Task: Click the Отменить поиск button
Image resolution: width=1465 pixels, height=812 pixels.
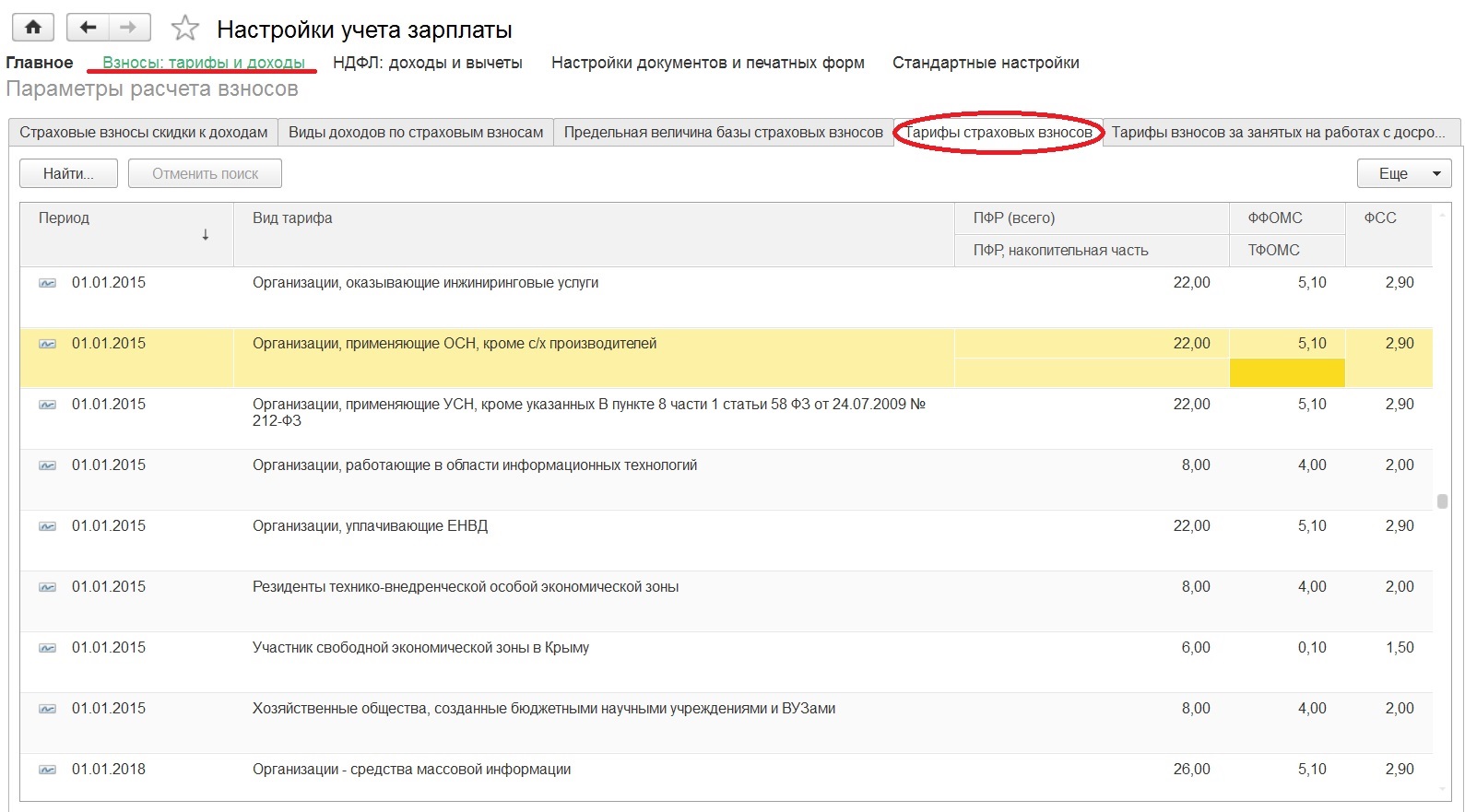Action: [205, 173]
